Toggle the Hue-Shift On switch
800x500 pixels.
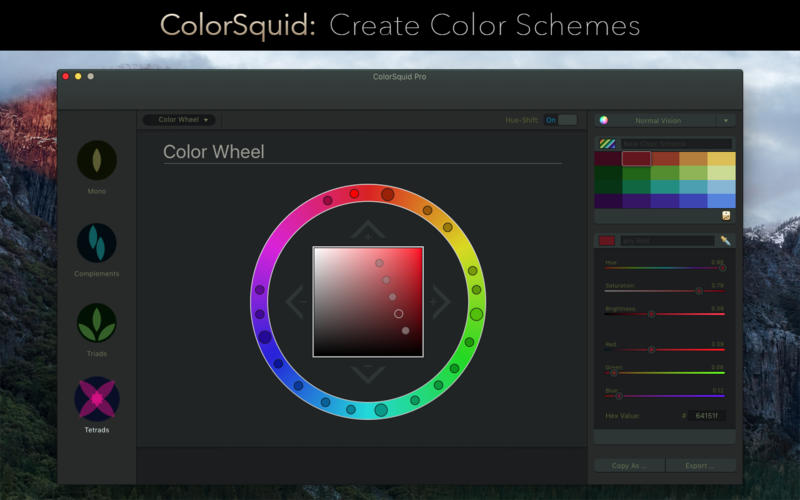coord(560,120)
